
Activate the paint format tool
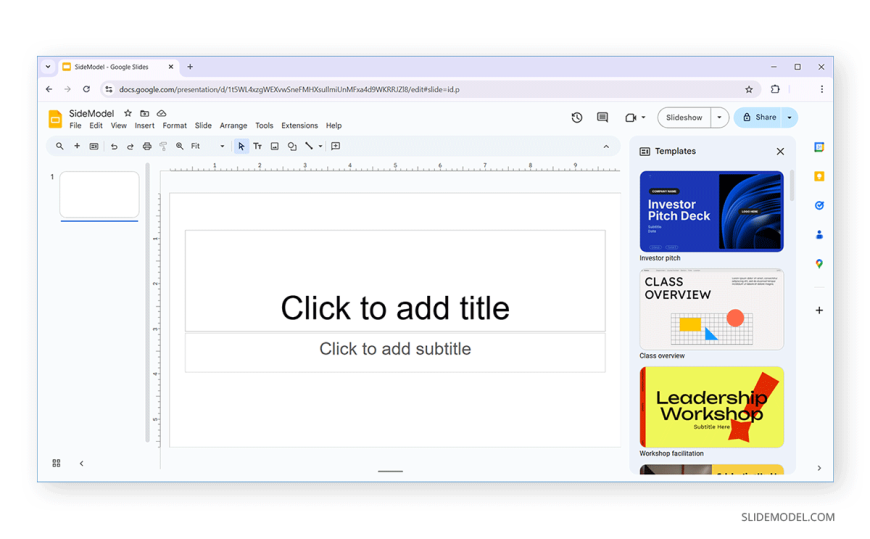(x=163, y=147)
